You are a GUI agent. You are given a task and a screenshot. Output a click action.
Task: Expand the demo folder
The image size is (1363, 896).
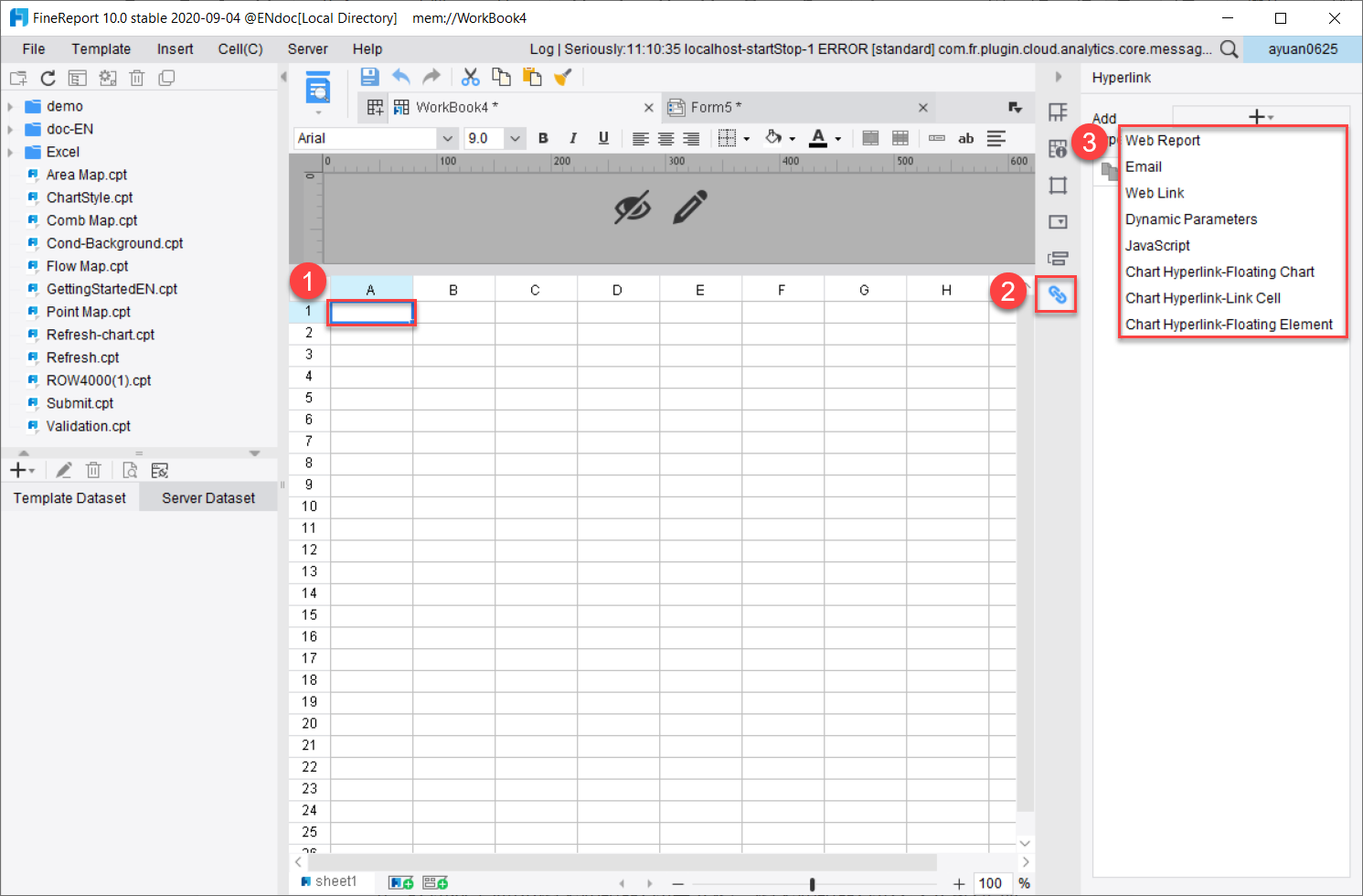pyautogui.click(x=10, y=106)
